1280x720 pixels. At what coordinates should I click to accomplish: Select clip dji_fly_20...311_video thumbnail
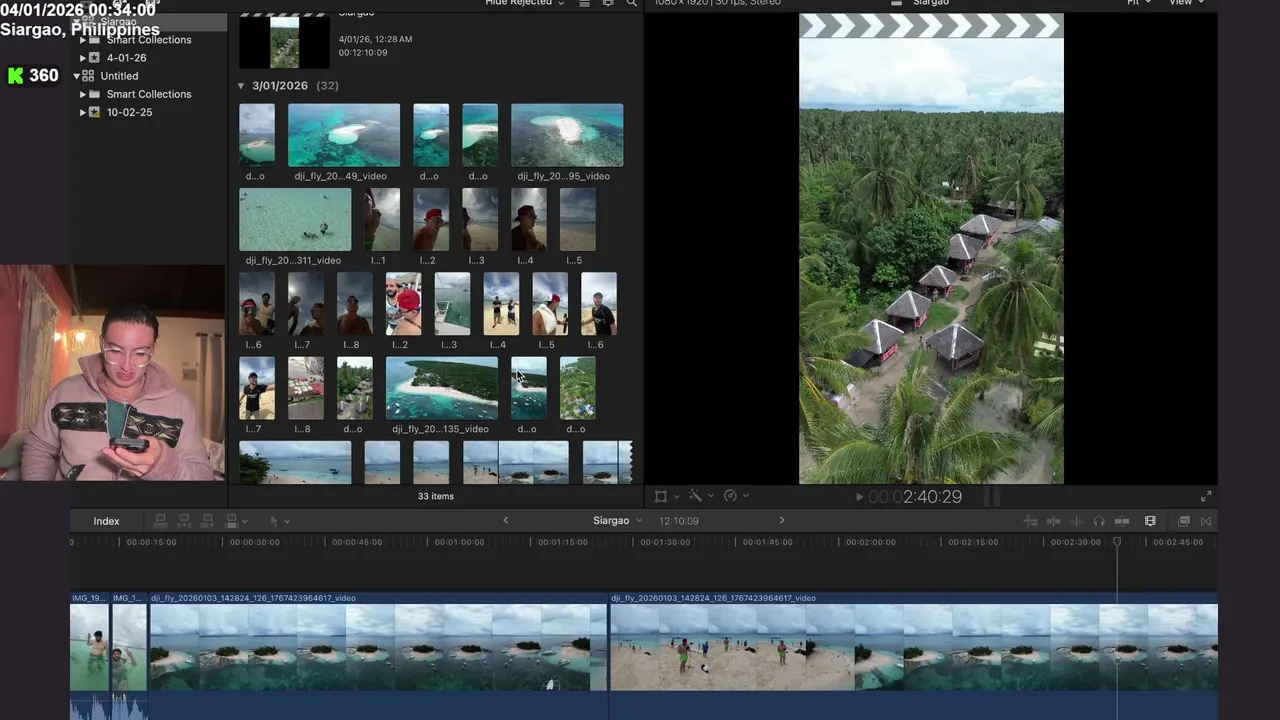click(x=295, y=220)
